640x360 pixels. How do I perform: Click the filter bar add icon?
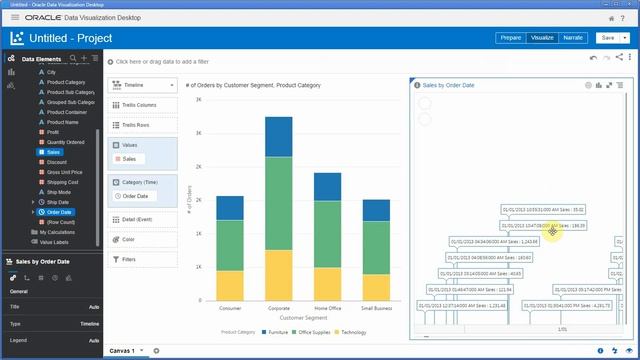pos(110,62)
